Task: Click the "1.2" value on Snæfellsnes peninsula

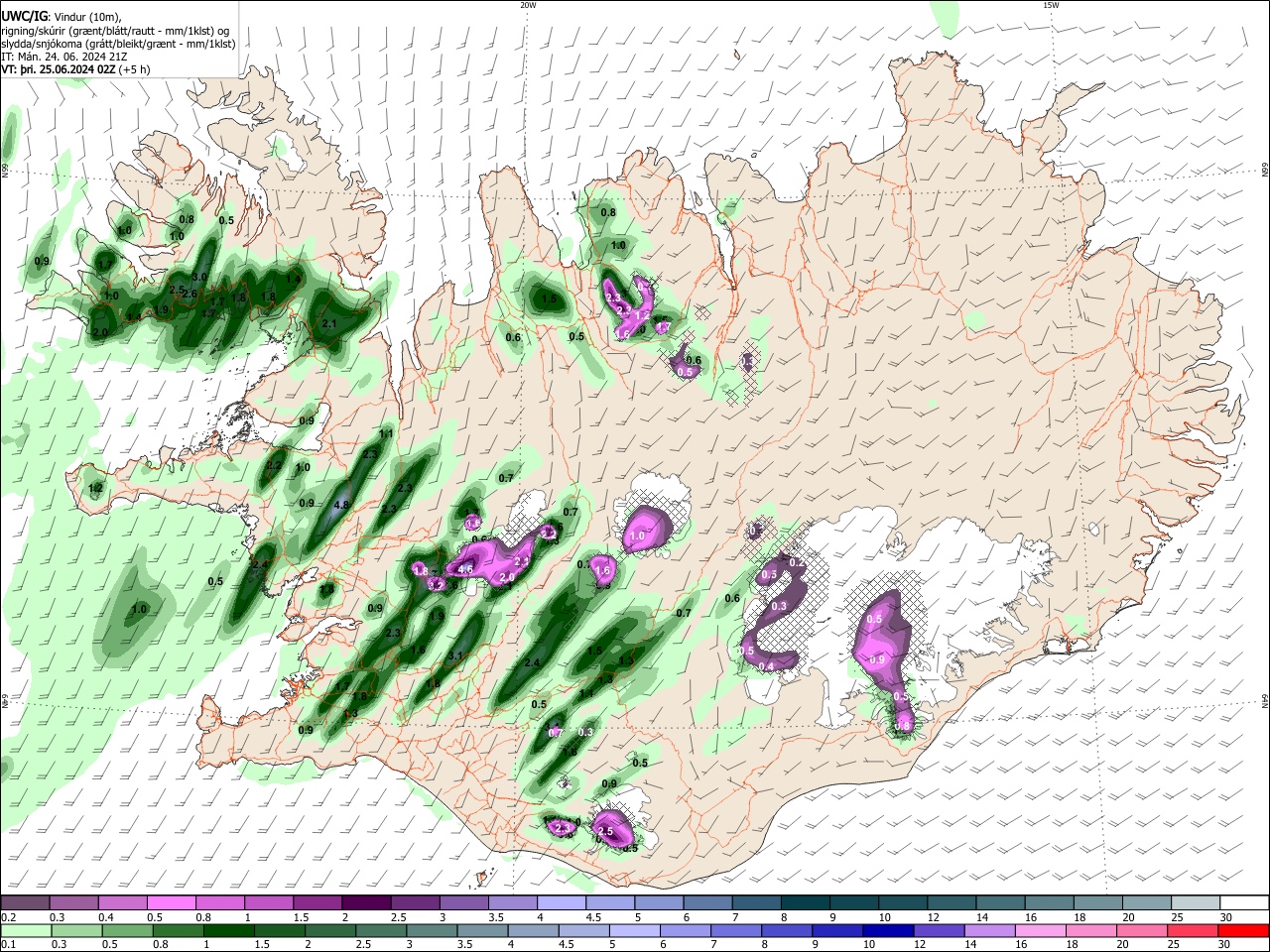Action: [x=96, y=488]
